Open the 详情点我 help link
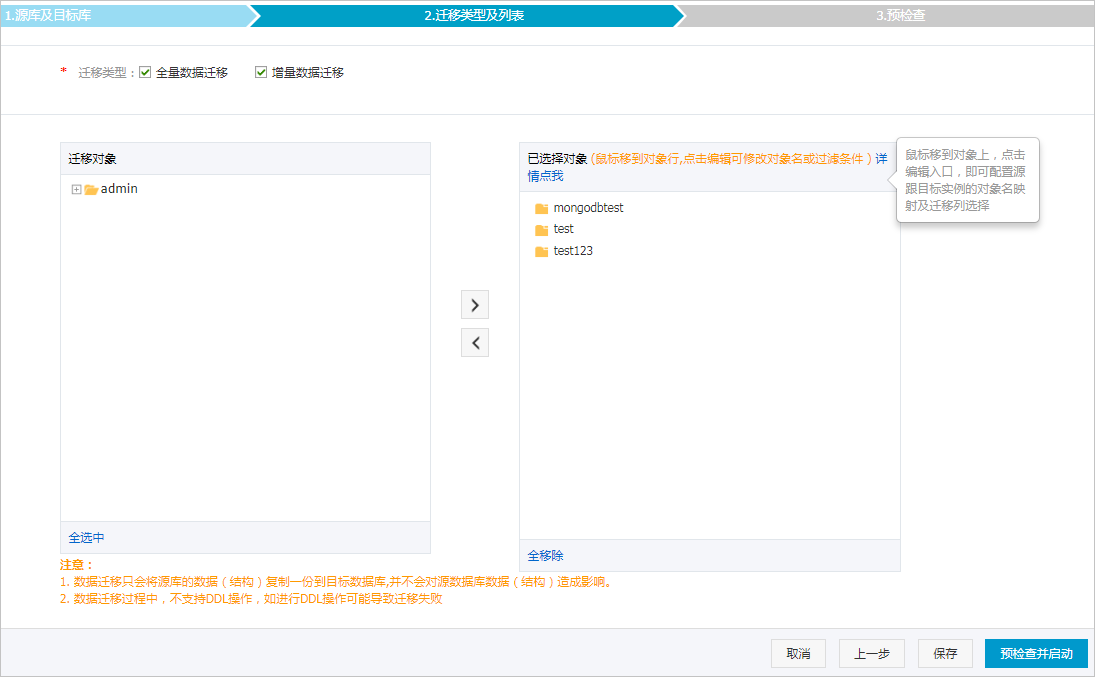 click(x=545, y=176)
